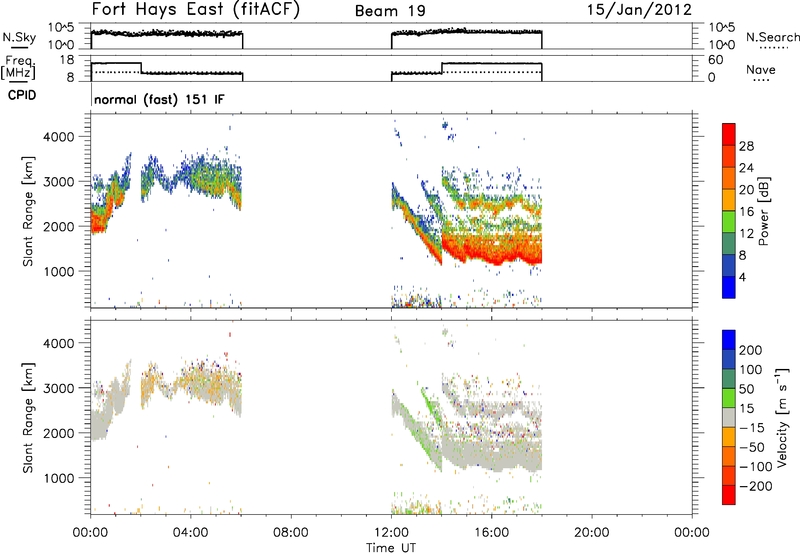Click the red top of the Power colorbar
Image resolution: width=800 pixels, height=554 pixels.
tap(729, 134)
